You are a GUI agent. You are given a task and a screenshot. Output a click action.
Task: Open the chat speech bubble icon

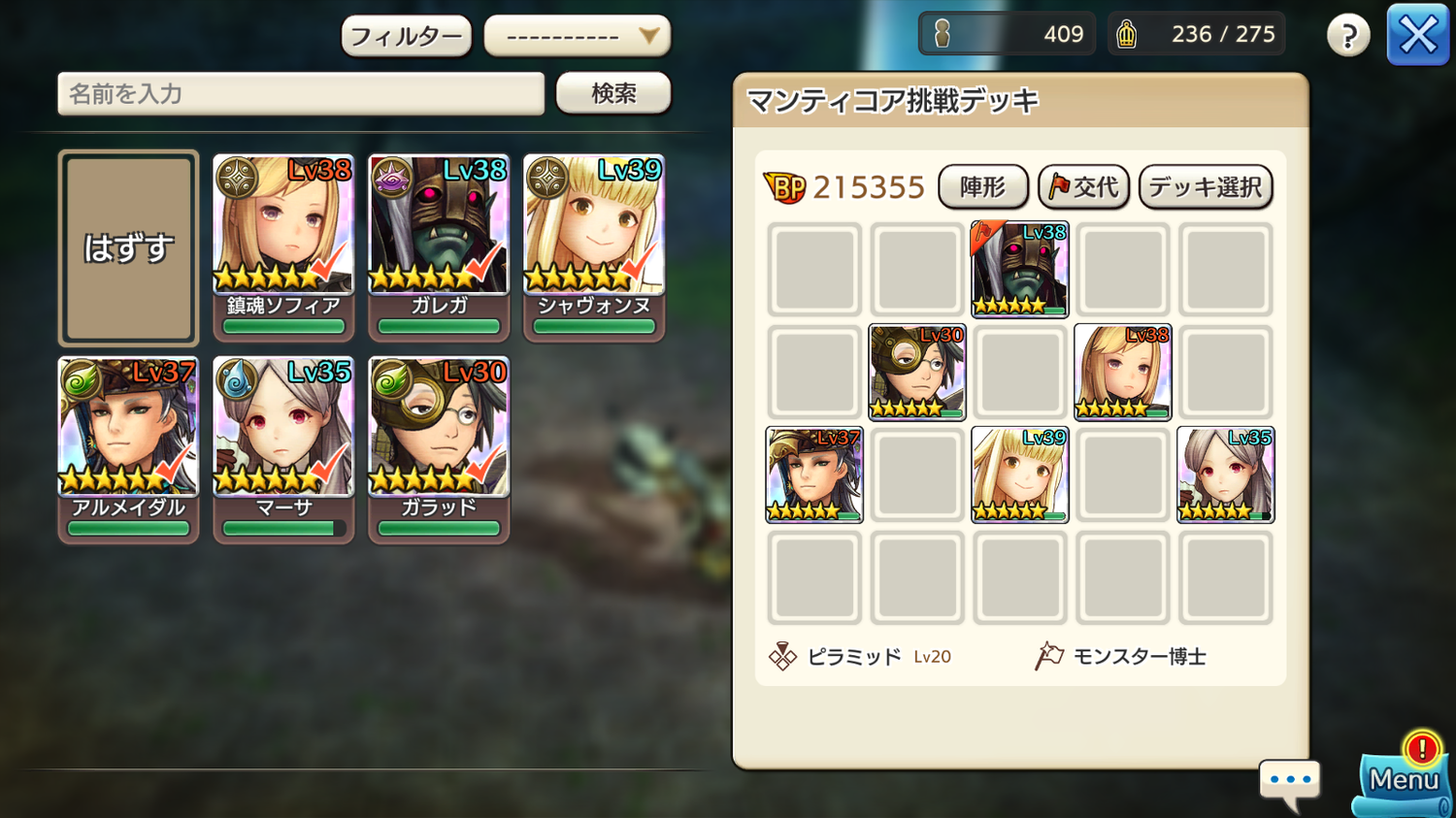1290,783
